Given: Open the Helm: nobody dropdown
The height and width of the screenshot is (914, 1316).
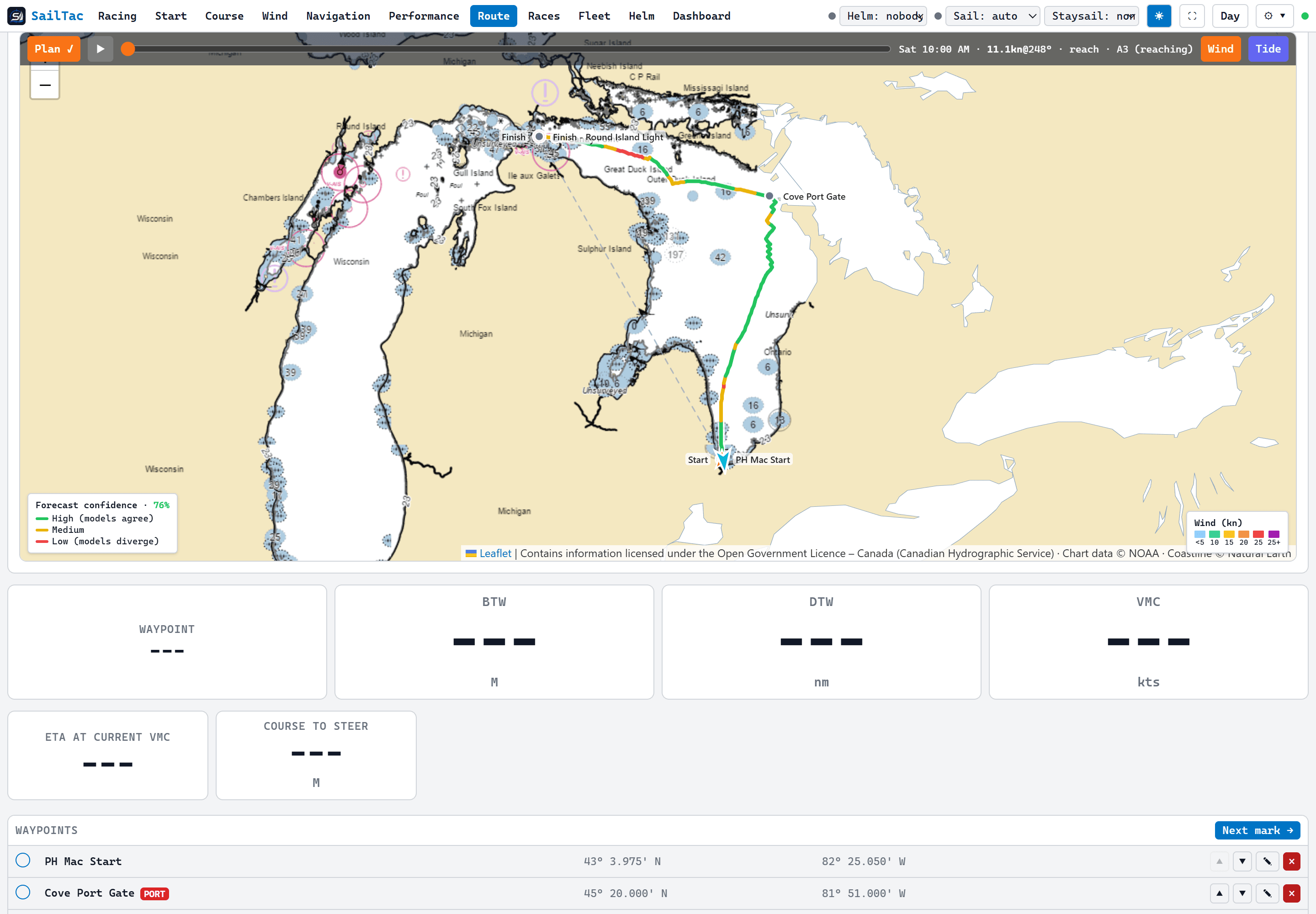Looking at the screenshot, I should click(x=883, y=16).
